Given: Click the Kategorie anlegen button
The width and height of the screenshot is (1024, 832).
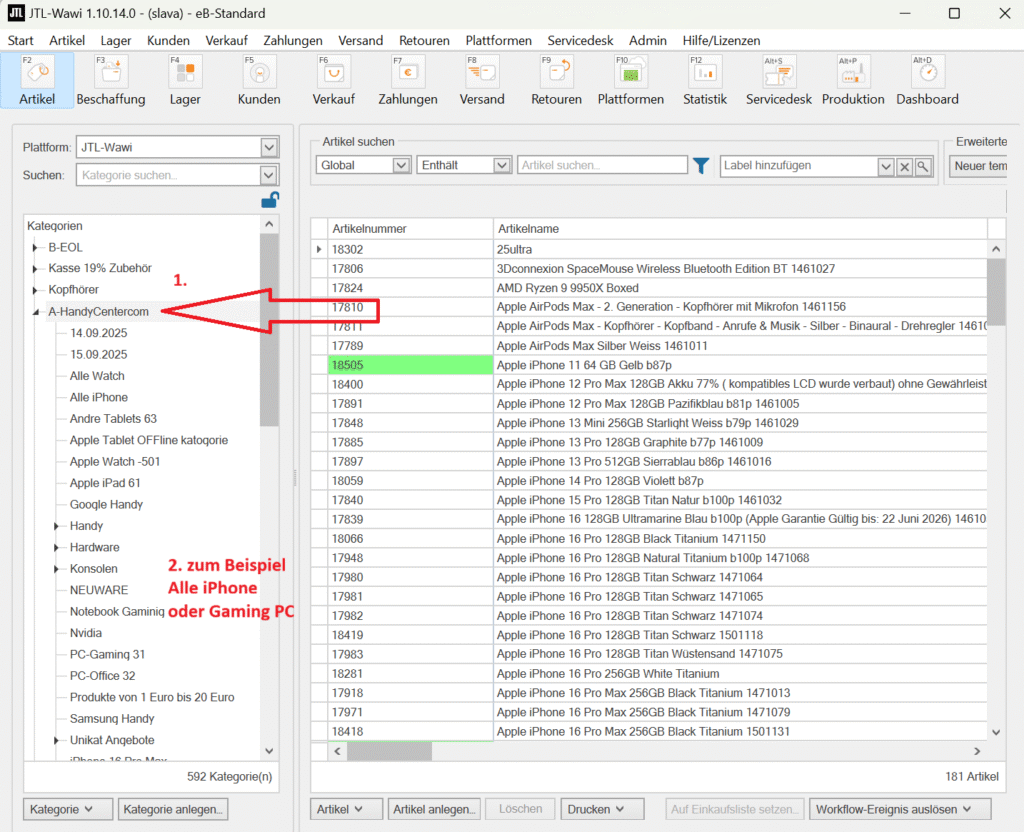Looking at the screenshot, I should [174, 809].
